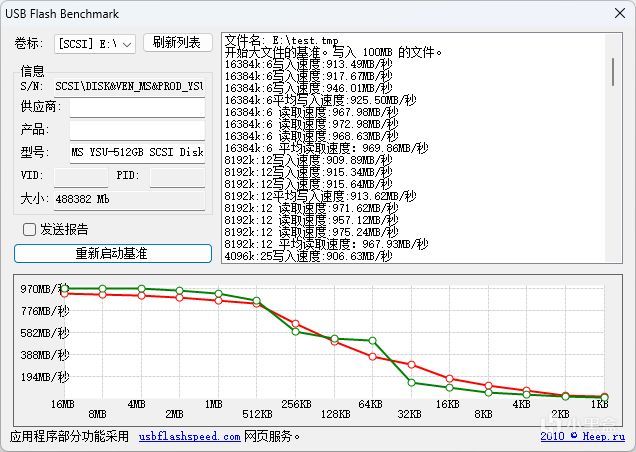Click the 刷新列表 refresh list button

point(178,43)
